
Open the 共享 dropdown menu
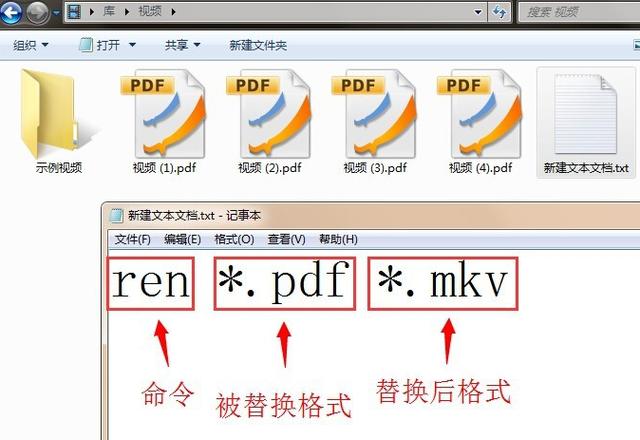click(x=182, y=45)
